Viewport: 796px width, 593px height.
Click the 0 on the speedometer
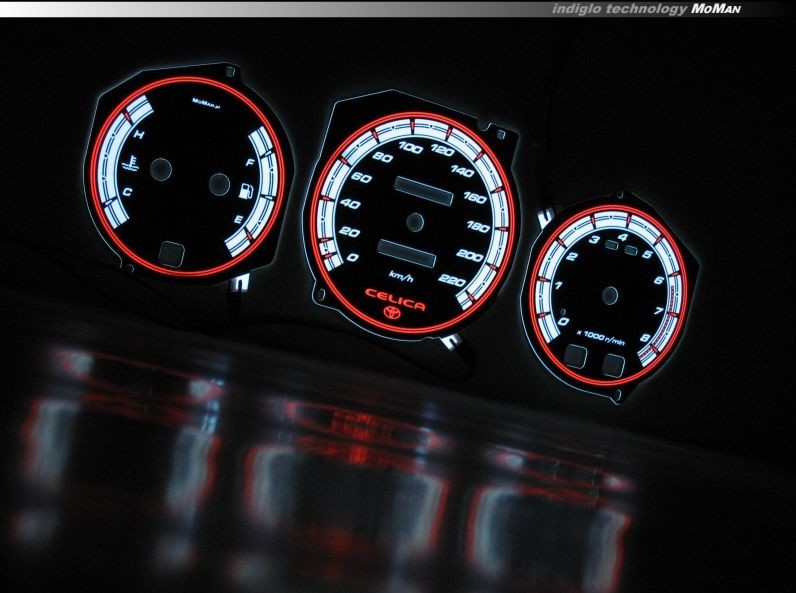pos(352,257)
